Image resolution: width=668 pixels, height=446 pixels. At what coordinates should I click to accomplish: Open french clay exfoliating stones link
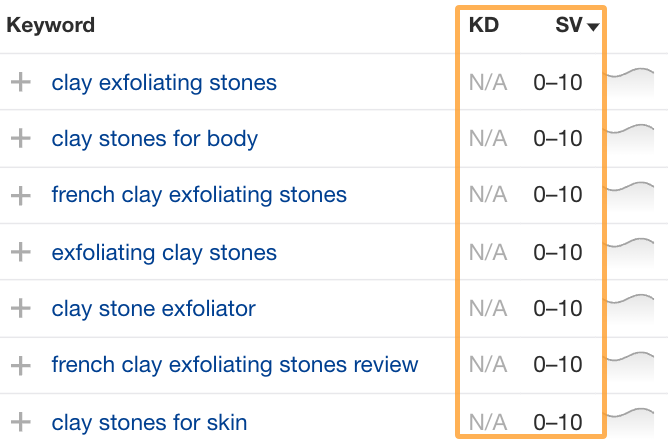199,195
